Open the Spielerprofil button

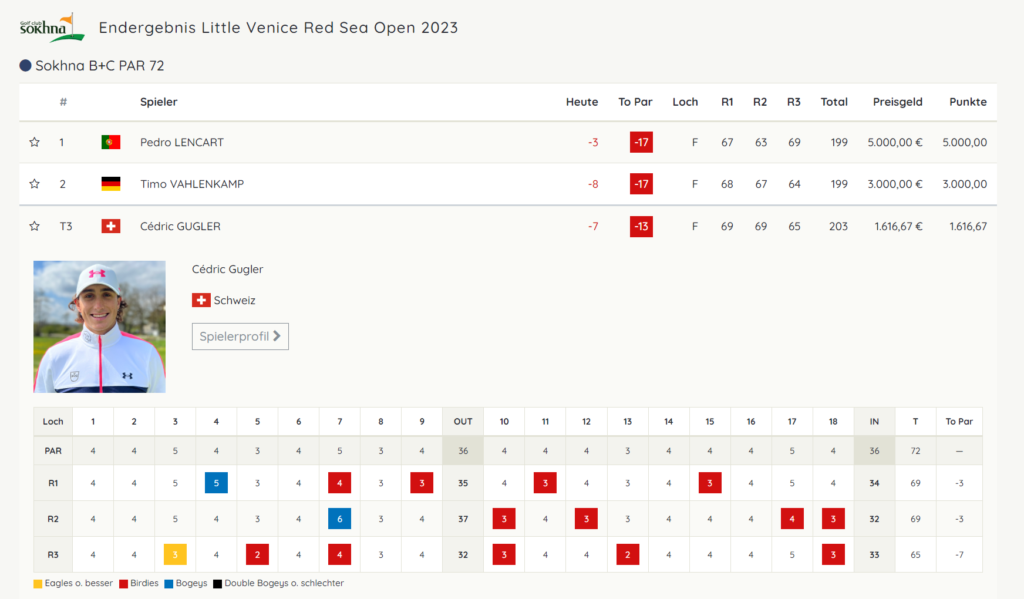(x=240, y=336)
